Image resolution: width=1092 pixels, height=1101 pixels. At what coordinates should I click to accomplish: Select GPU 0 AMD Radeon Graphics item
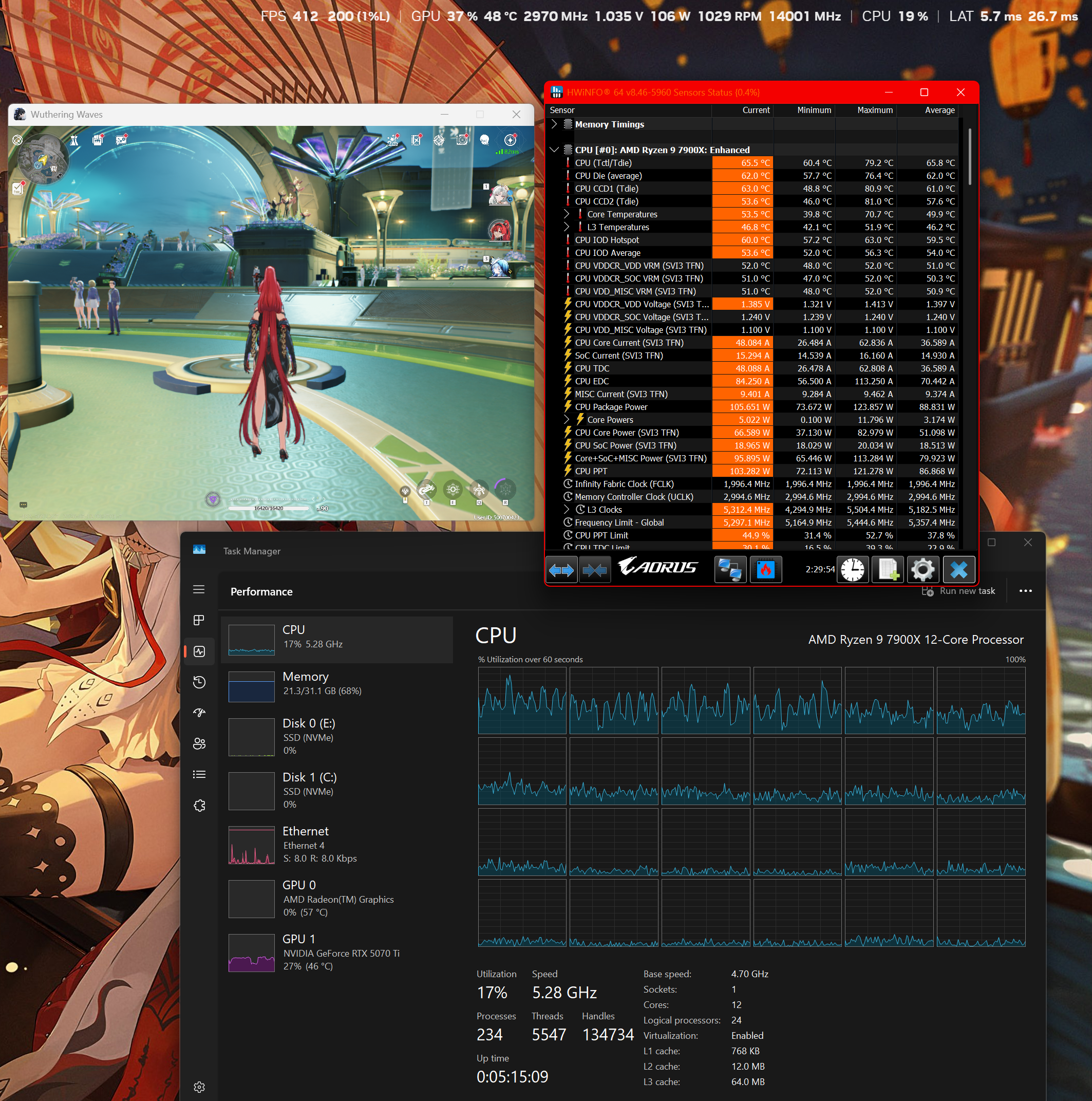click(336, 898)
